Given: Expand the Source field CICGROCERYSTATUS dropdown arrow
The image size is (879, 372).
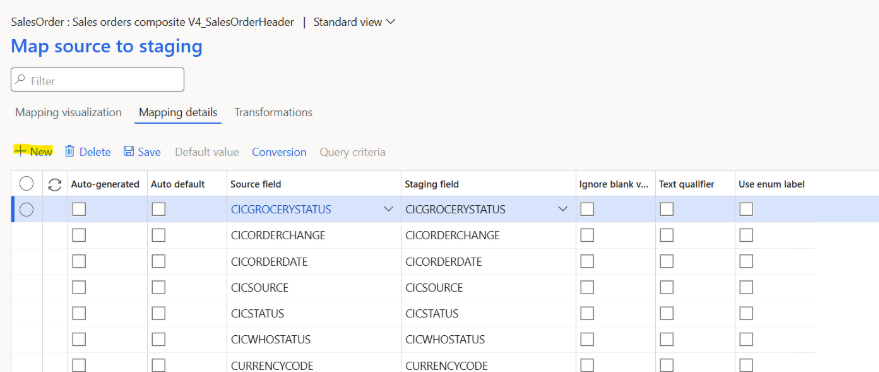Looking at the screenshot, I should click(388, 210).
